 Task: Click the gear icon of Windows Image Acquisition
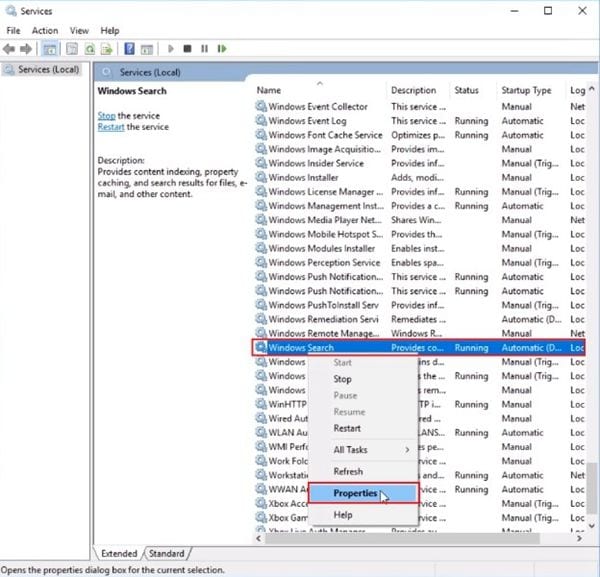(261, 149)
